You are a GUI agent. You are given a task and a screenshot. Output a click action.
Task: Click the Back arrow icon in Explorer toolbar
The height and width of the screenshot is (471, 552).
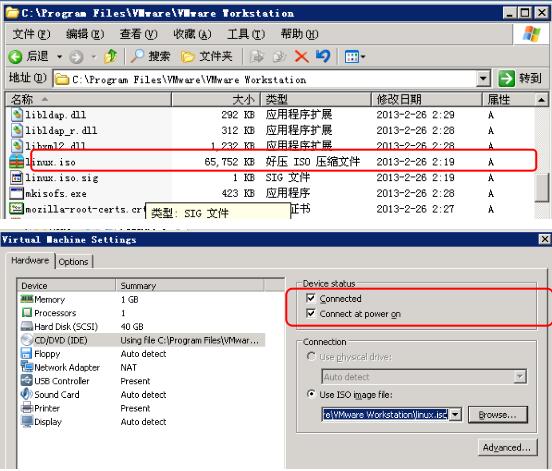[15, 56]
